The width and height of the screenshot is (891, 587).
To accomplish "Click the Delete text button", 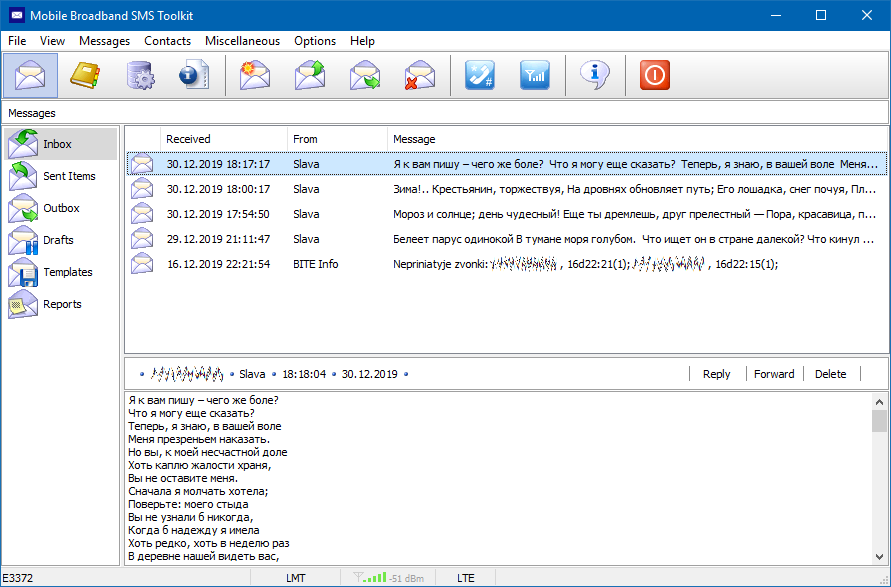I will pyautogui.click(x=831, y=373).
